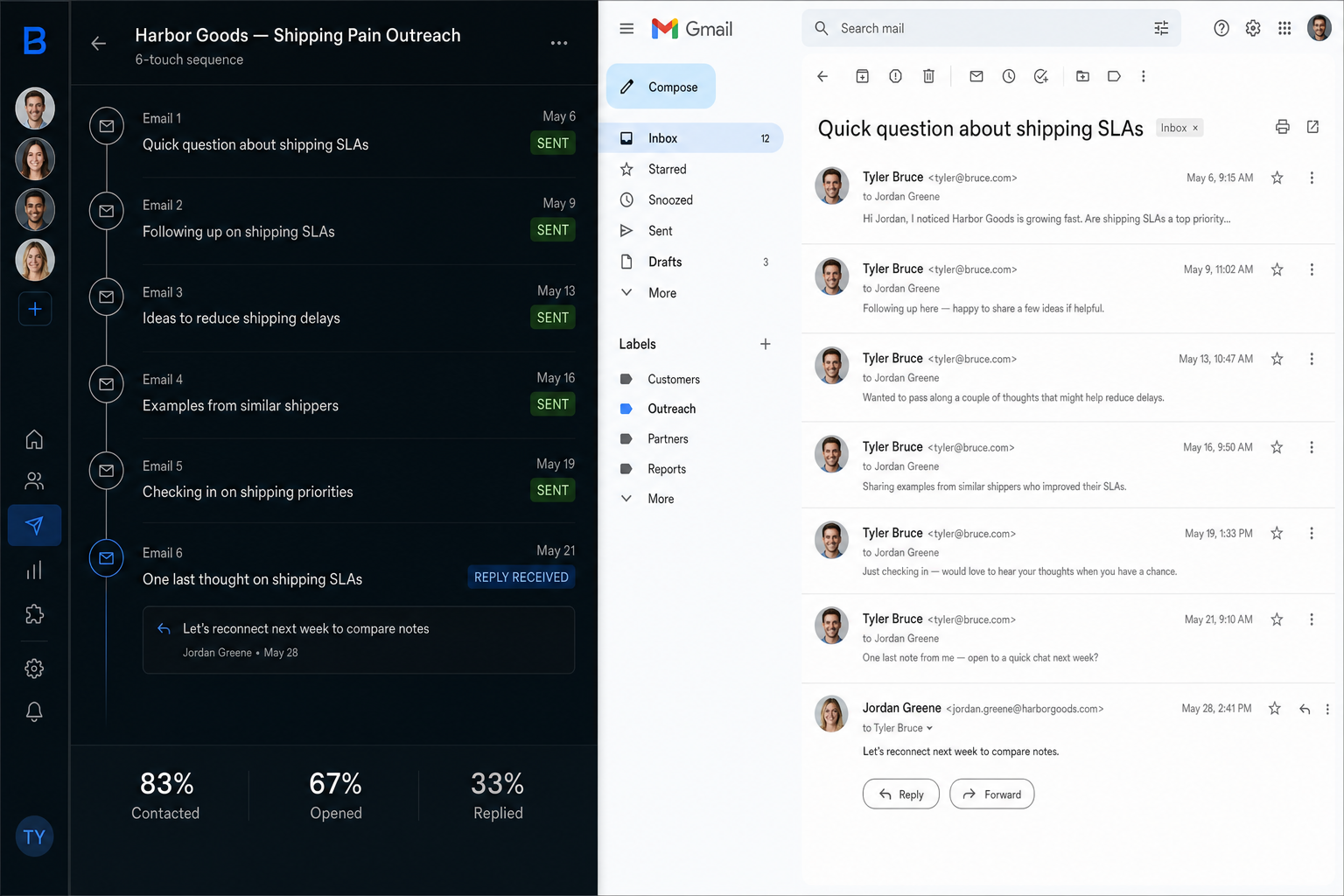Open the settings gear in dark sidebar

34,668
